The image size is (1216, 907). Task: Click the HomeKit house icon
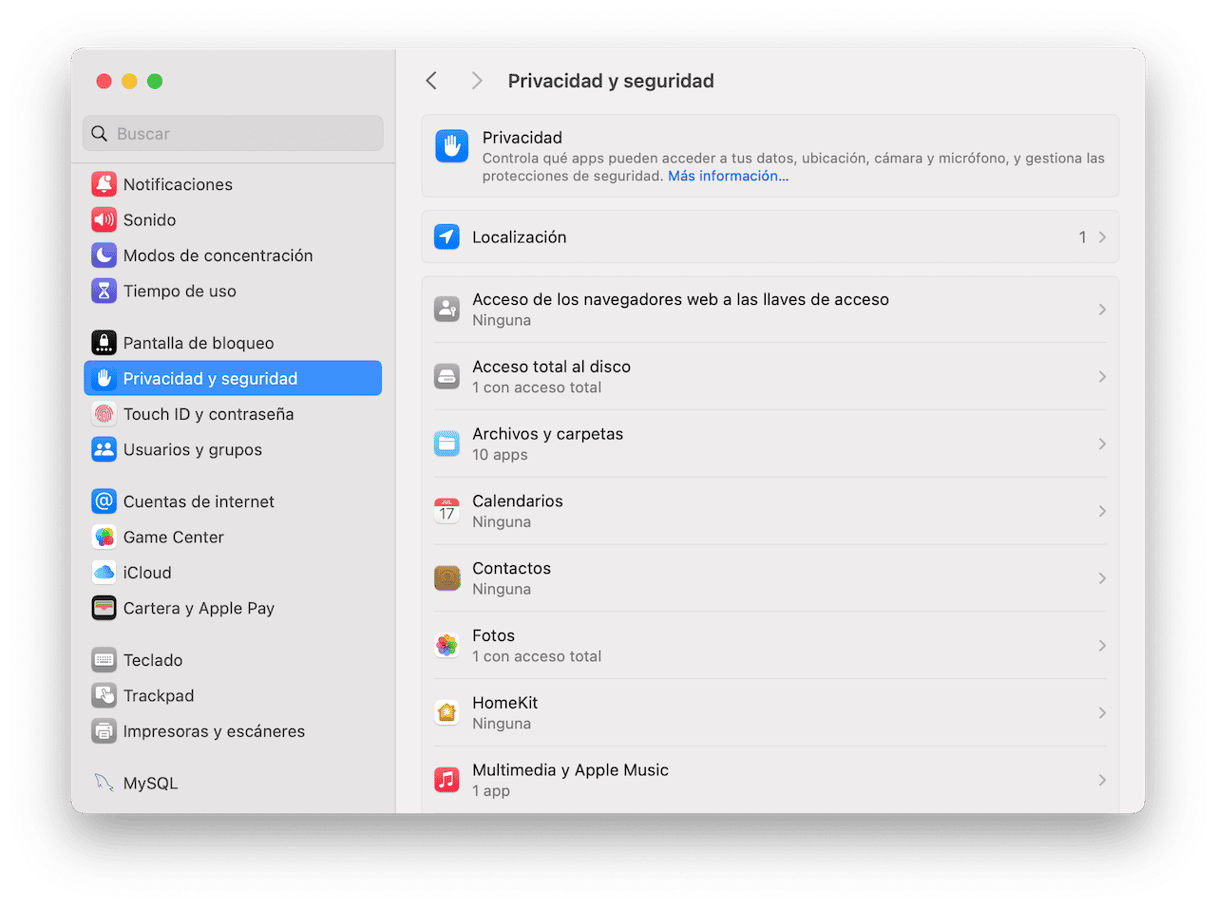pos(447,712)
